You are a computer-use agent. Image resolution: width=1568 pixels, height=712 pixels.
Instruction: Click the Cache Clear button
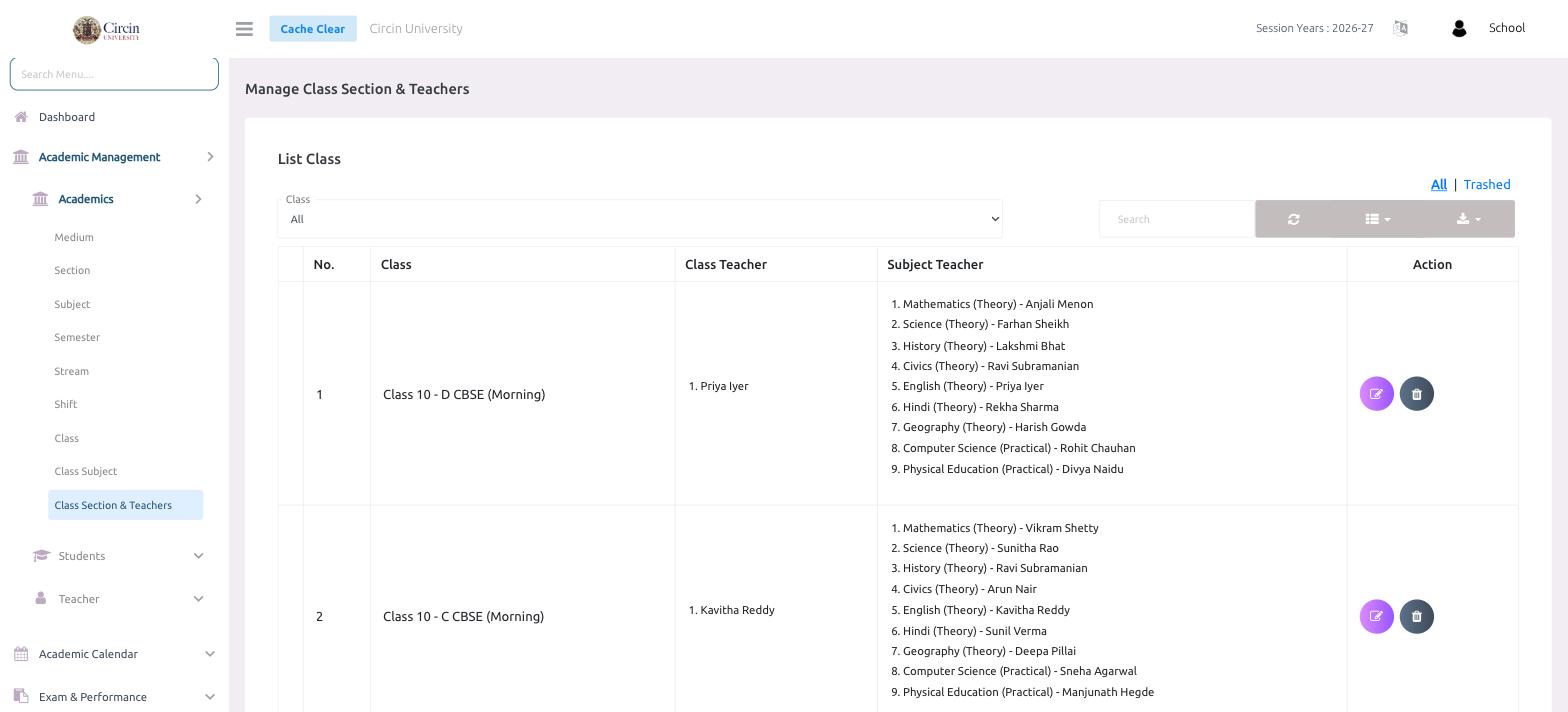pos(312,29)
